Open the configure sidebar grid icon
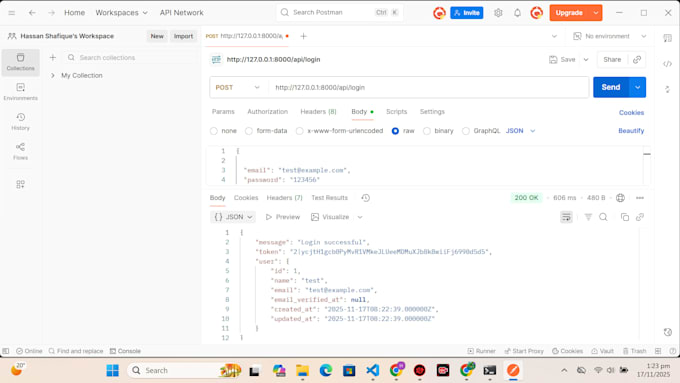Image resolution: width=680 pixels, height=383 pixels. click(20, 184)
